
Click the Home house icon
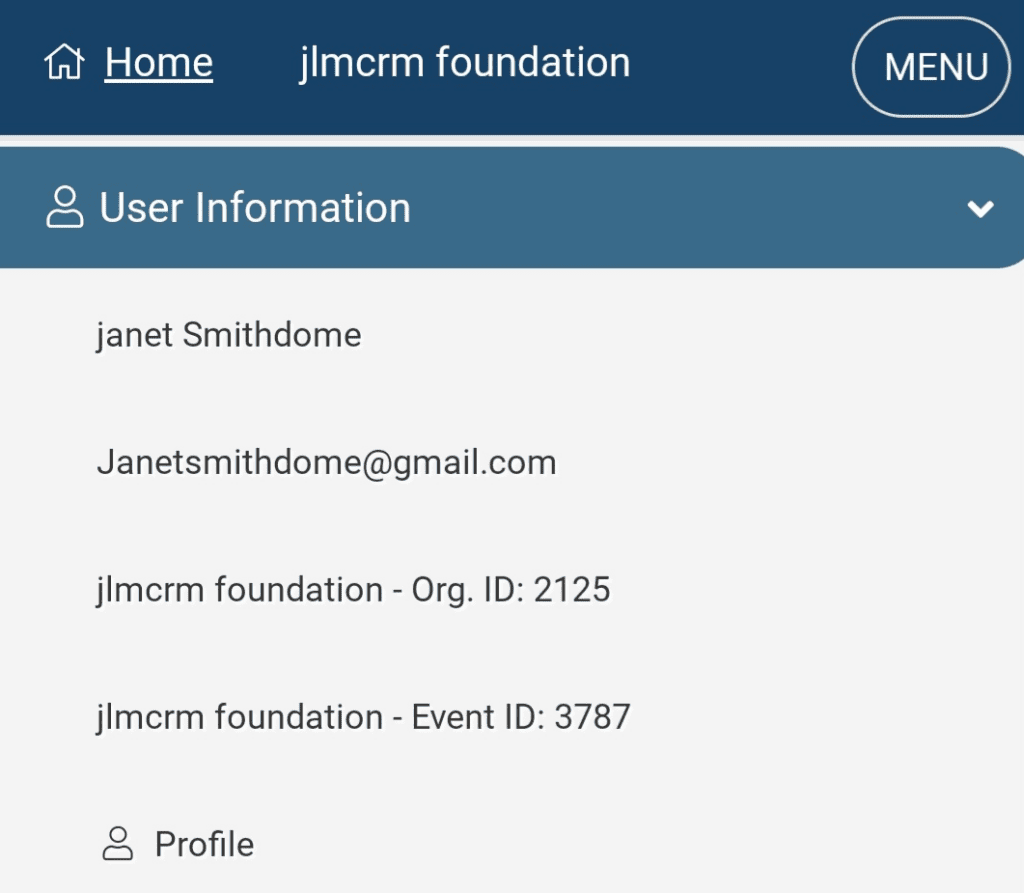(x=64, y=64)
